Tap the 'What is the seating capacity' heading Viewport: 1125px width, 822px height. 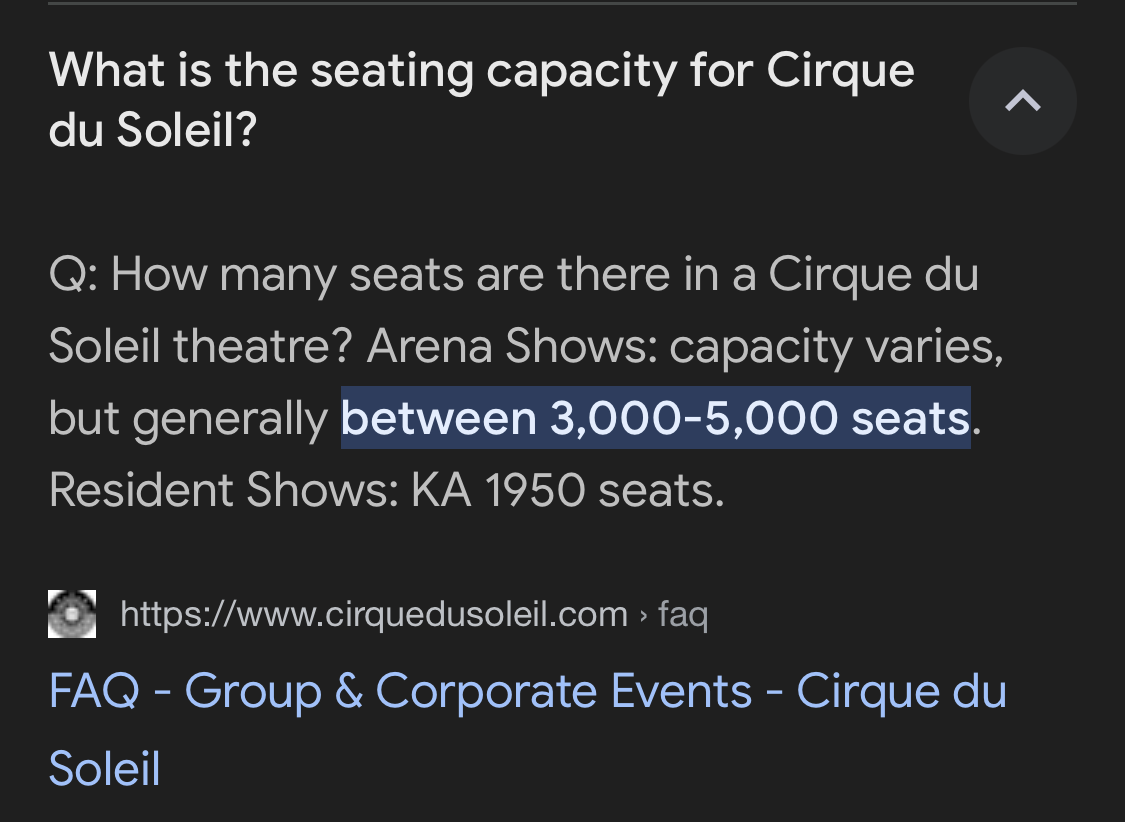click(x=481, y=100)
